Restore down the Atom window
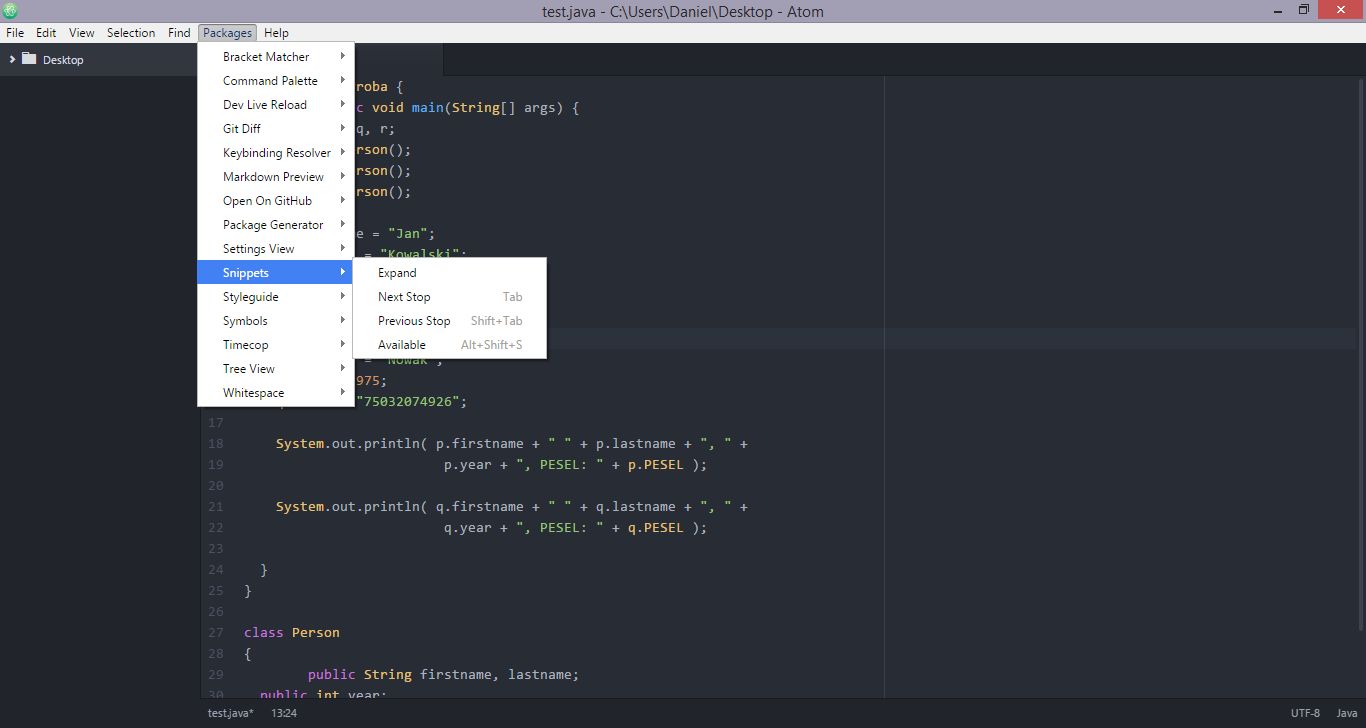The image size is (1366, 728). tap(1303, 10)
